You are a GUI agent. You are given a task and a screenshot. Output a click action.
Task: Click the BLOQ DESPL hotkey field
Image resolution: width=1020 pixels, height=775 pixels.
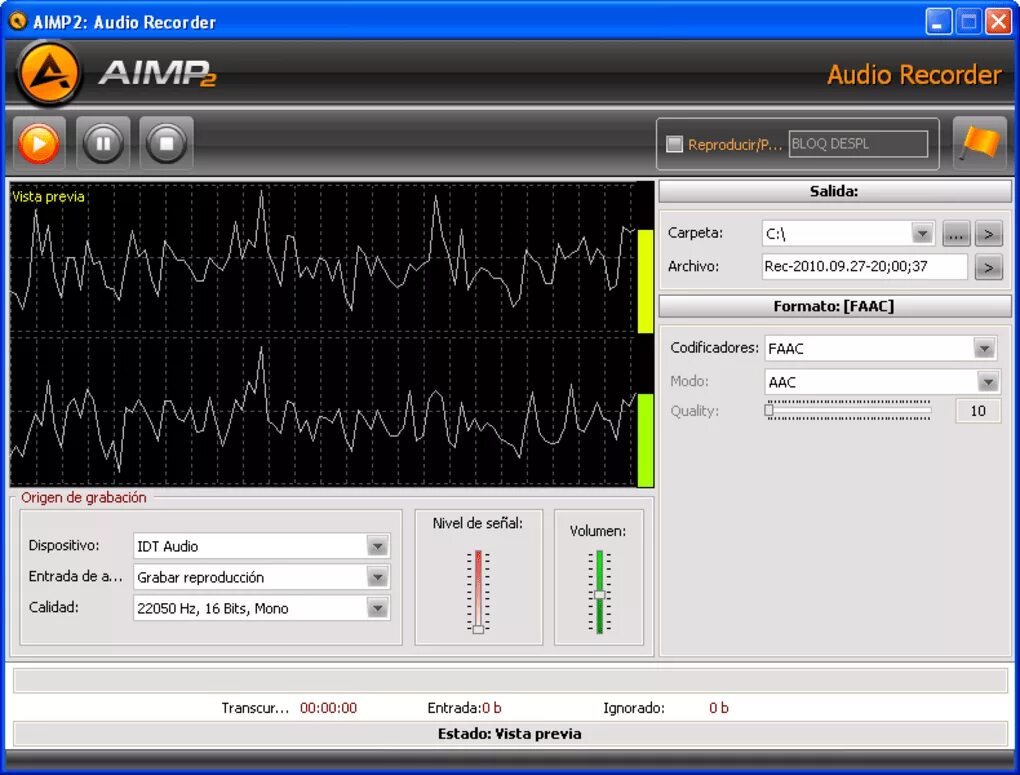click(858, 144)
